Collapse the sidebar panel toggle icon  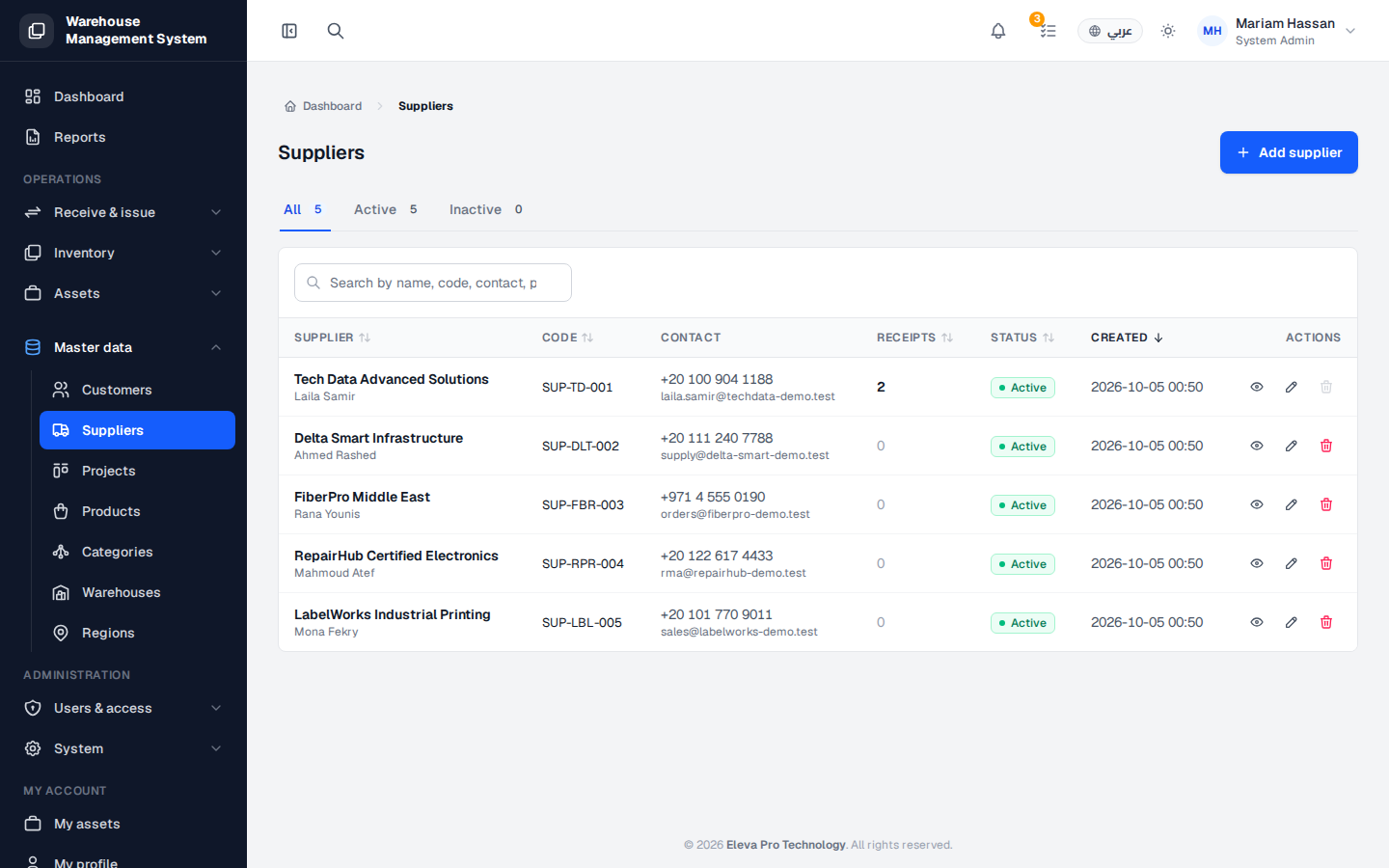(x=289, y=31)
